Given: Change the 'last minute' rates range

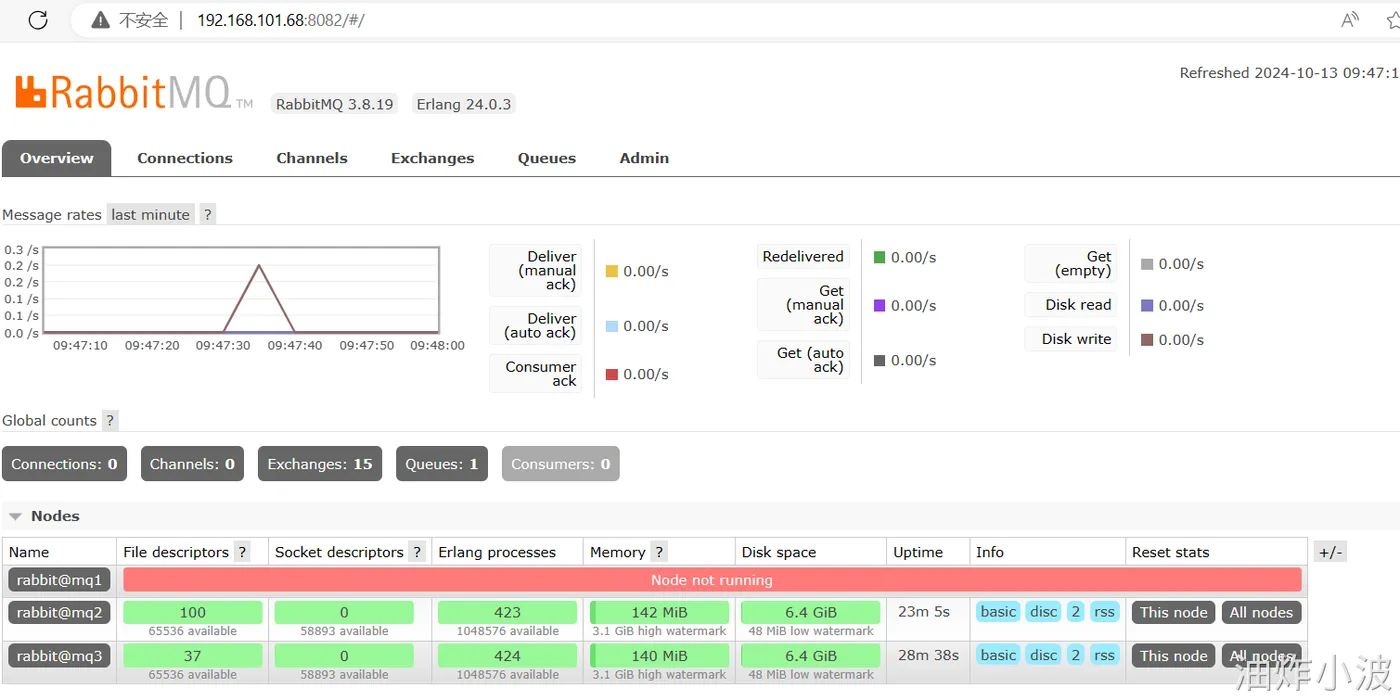Looking at the screenshot, I should [150, 214].
